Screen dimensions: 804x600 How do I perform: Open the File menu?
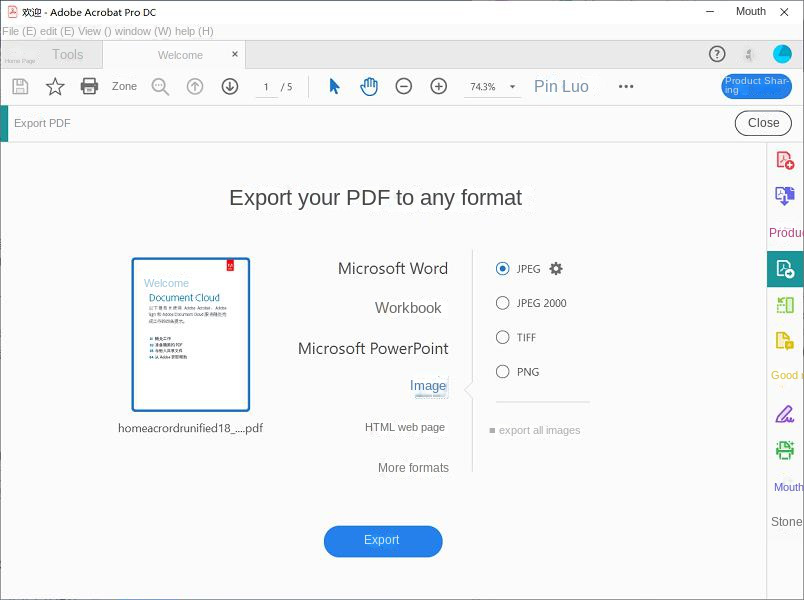pos(17,31)
